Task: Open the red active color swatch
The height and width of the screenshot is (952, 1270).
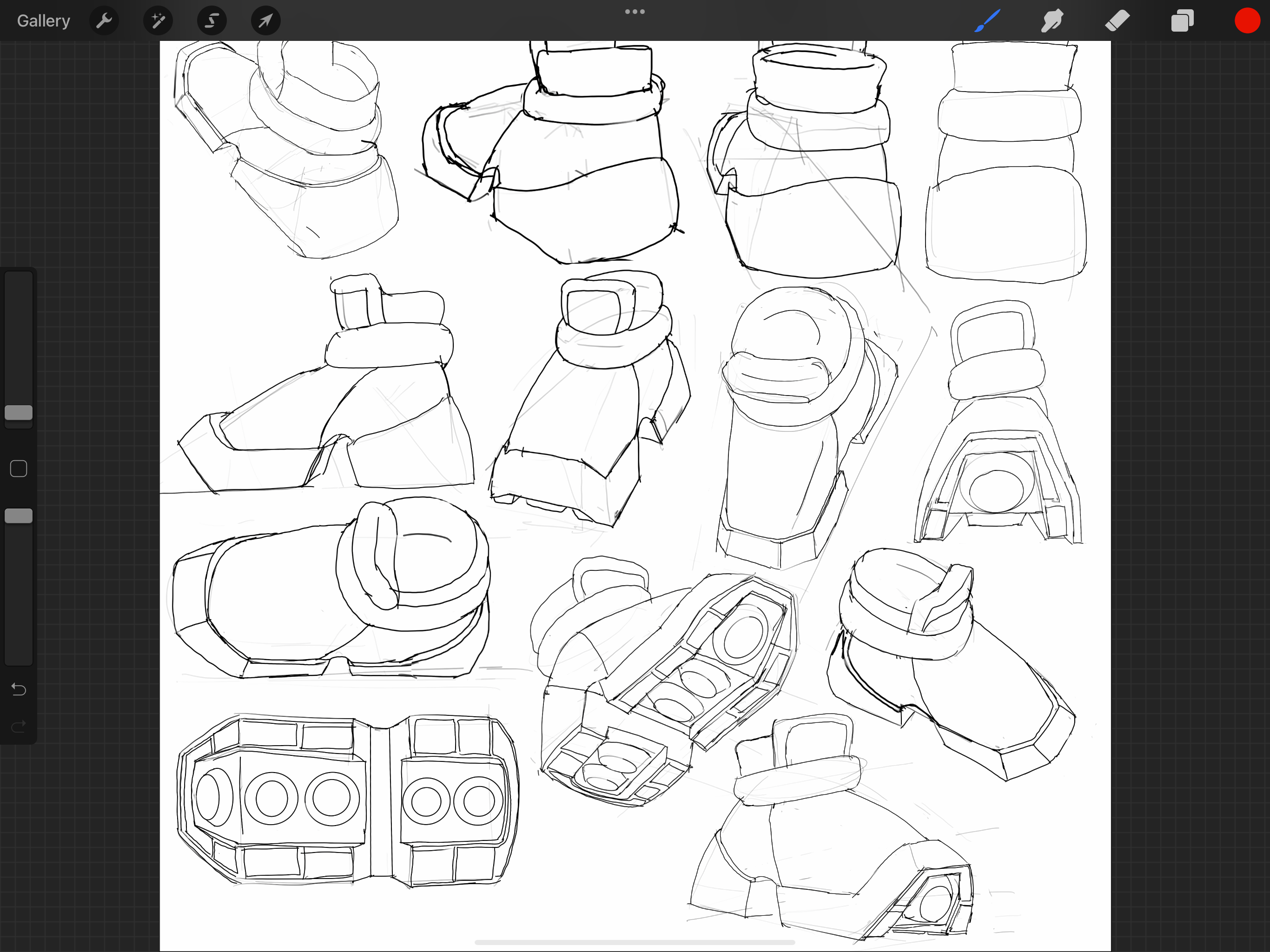Action: coord(1247,20)
